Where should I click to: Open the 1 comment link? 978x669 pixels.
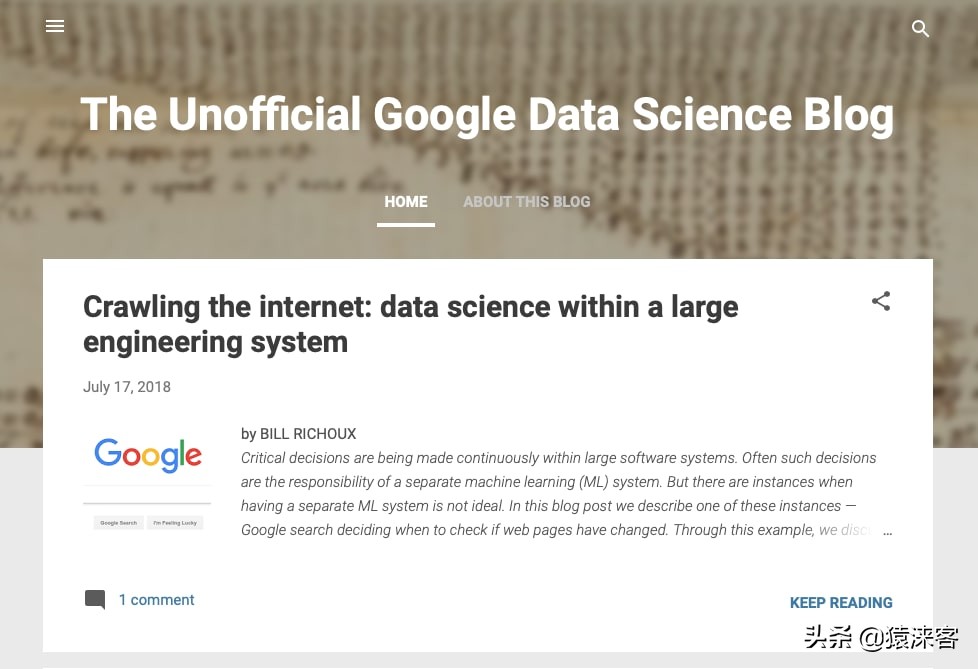click(156, 600)
